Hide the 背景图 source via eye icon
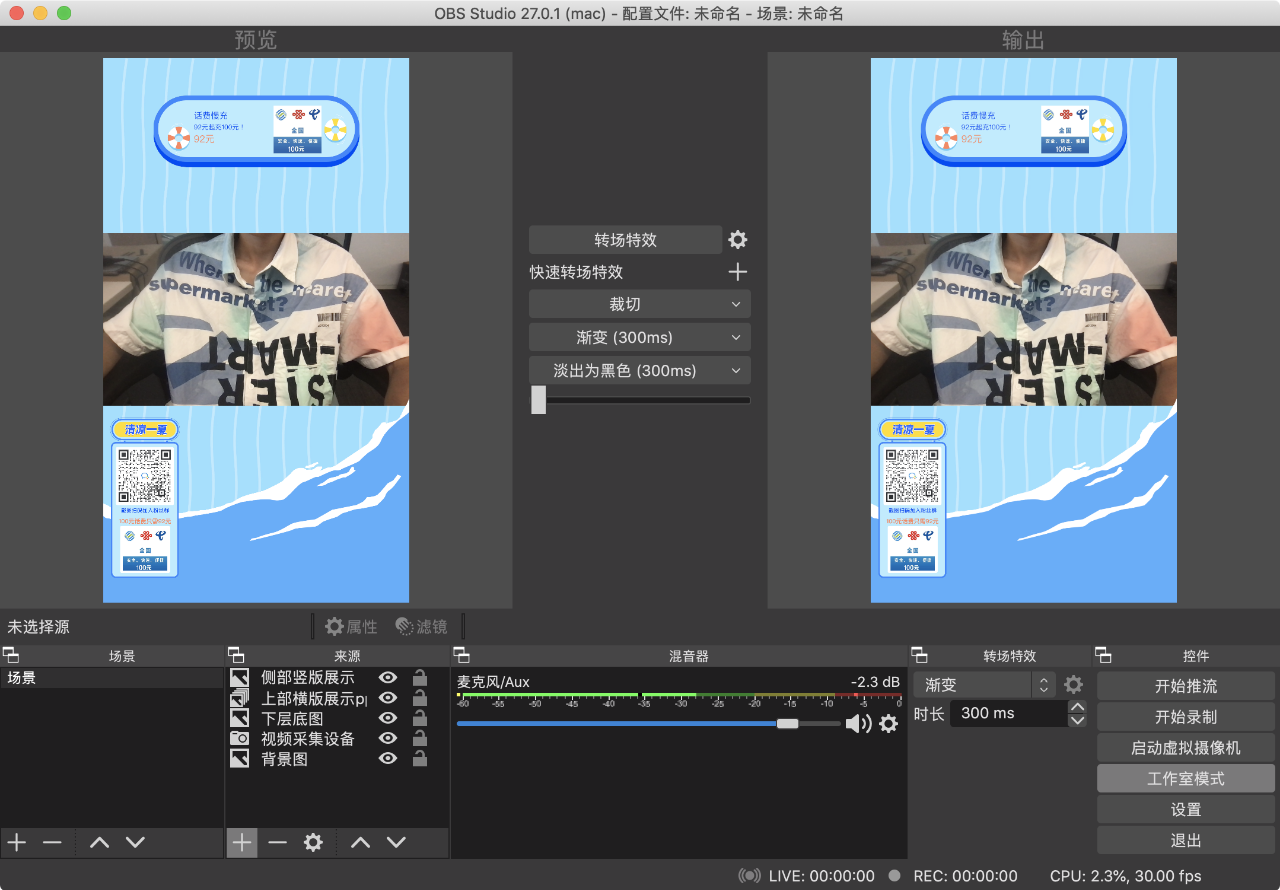 [388, 759]
